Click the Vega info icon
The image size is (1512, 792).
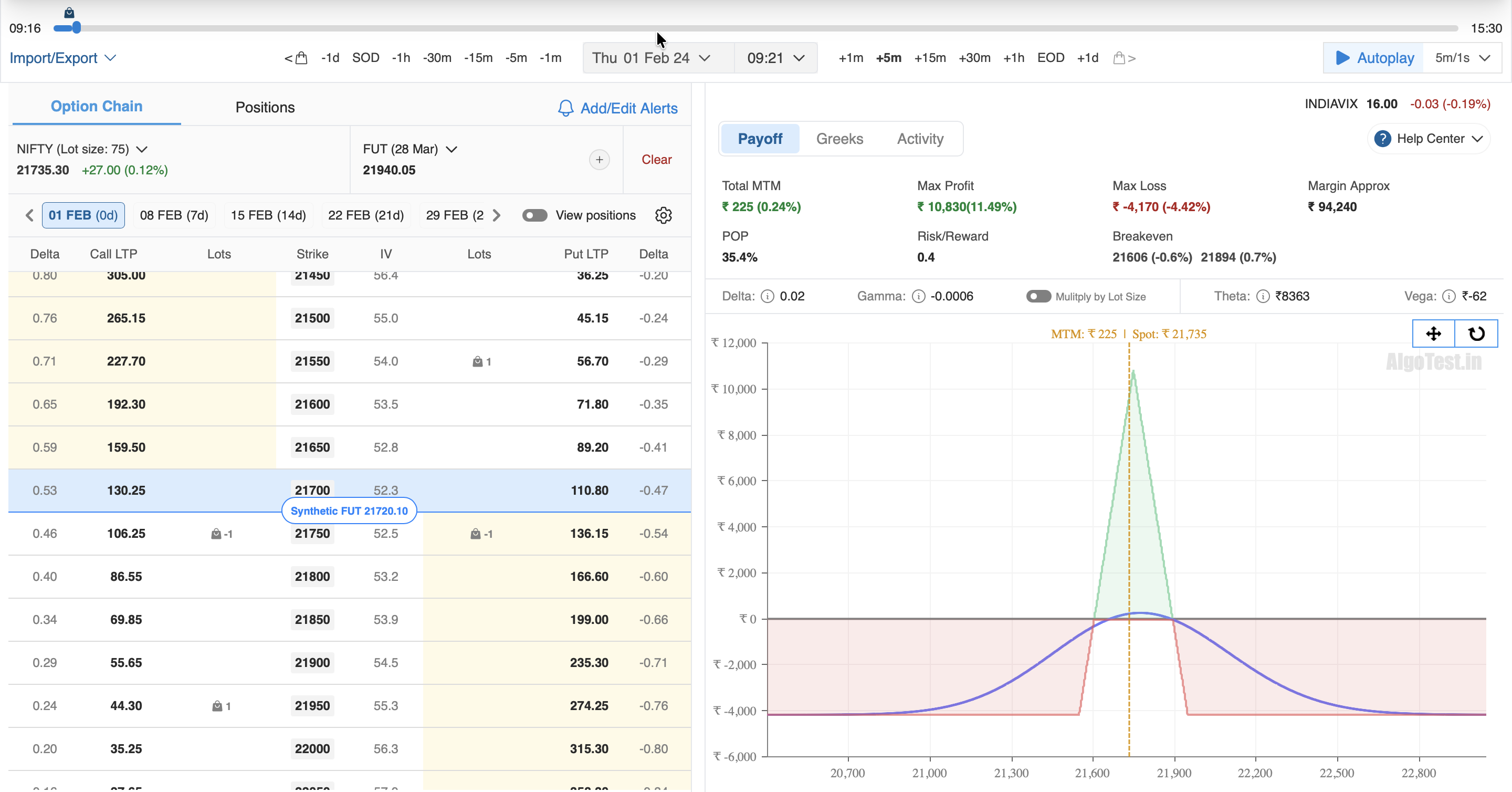click(x=1448, y=297)
